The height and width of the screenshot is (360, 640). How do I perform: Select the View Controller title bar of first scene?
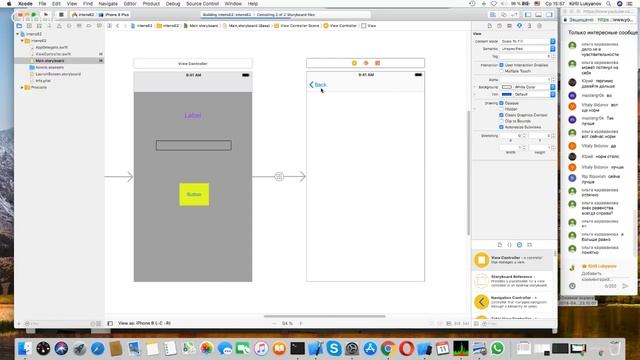coord(193,64)
